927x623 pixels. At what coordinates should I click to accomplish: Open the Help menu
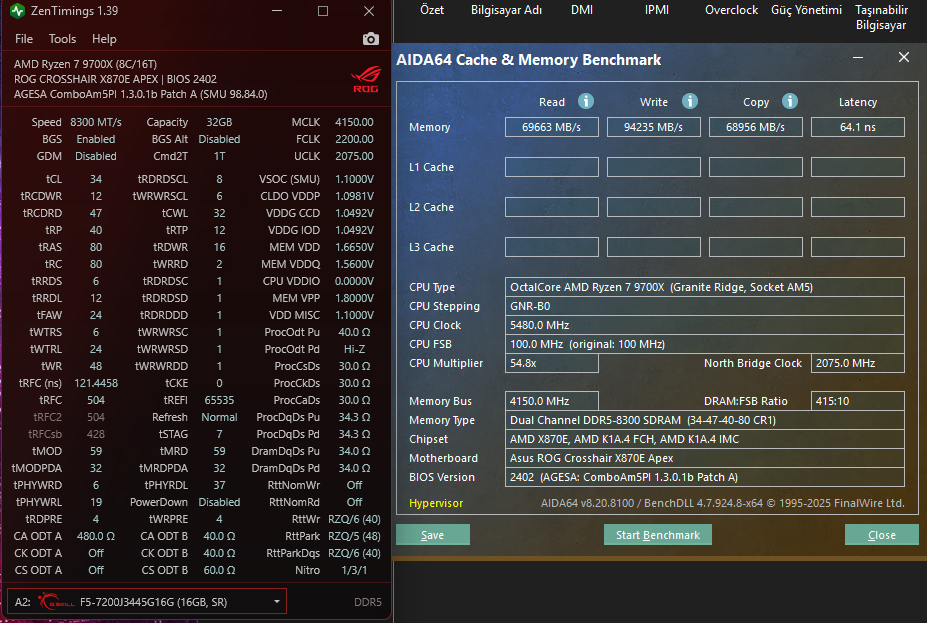104,39
